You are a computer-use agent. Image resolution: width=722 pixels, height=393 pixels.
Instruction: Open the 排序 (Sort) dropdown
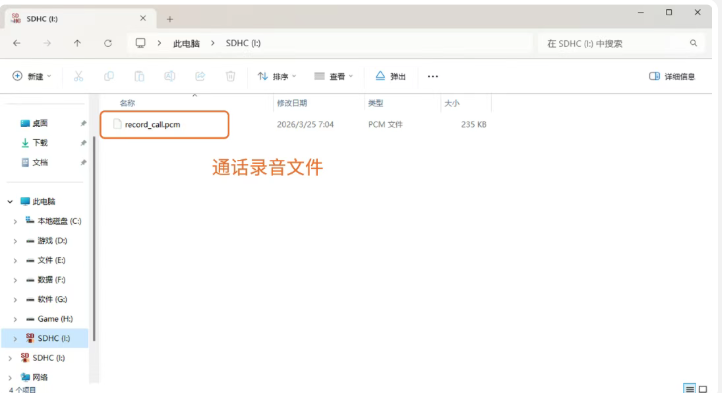coord(277,76)
